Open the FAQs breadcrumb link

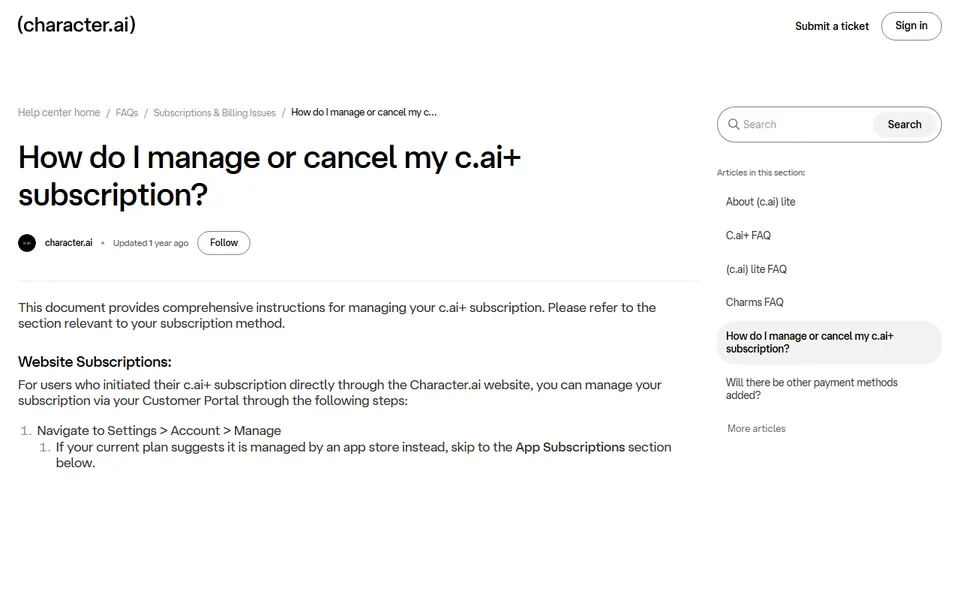(127, 113)
